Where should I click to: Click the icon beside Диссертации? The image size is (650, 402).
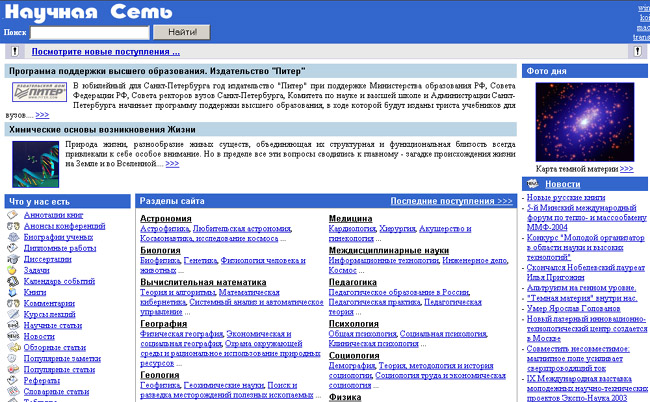click(x=11, y=259)
